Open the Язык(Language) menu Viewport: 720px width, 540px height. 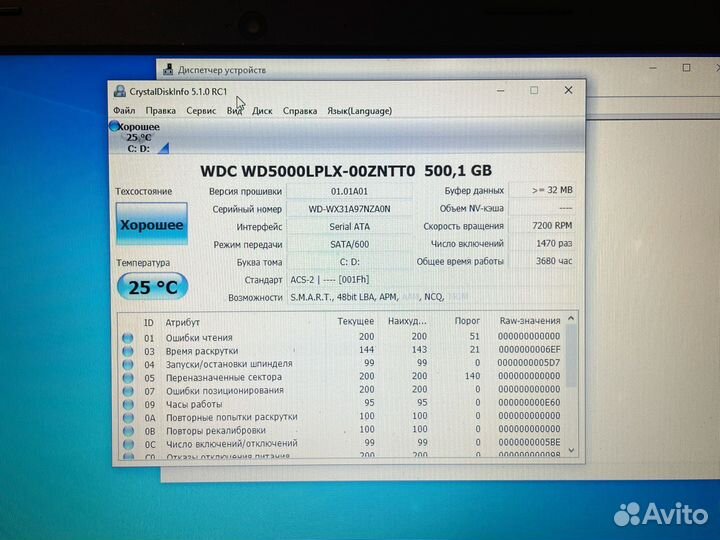point(359,111)
